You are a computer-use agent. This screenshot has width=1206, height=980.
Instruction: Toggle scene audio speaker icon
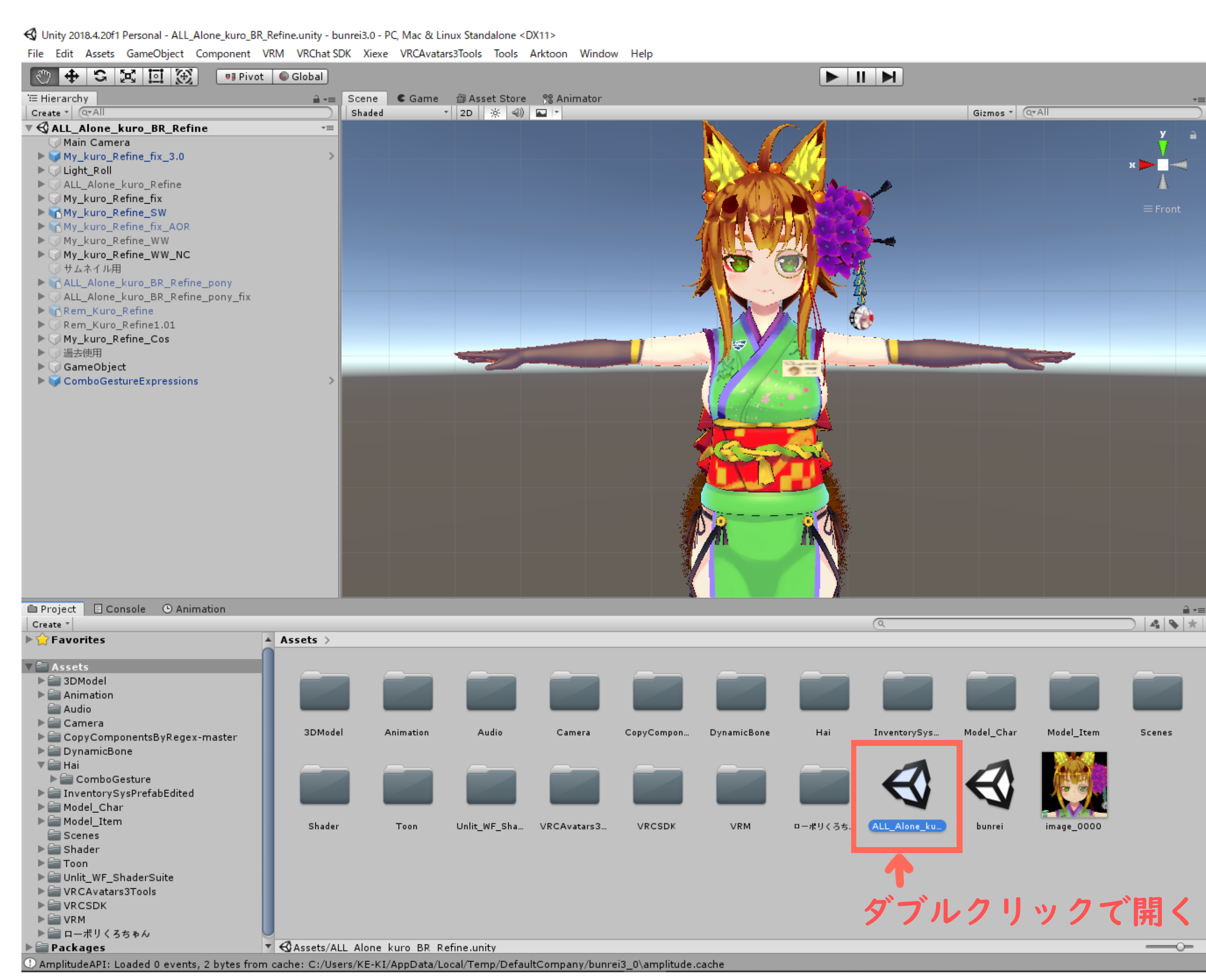click(x=517, y=113)
